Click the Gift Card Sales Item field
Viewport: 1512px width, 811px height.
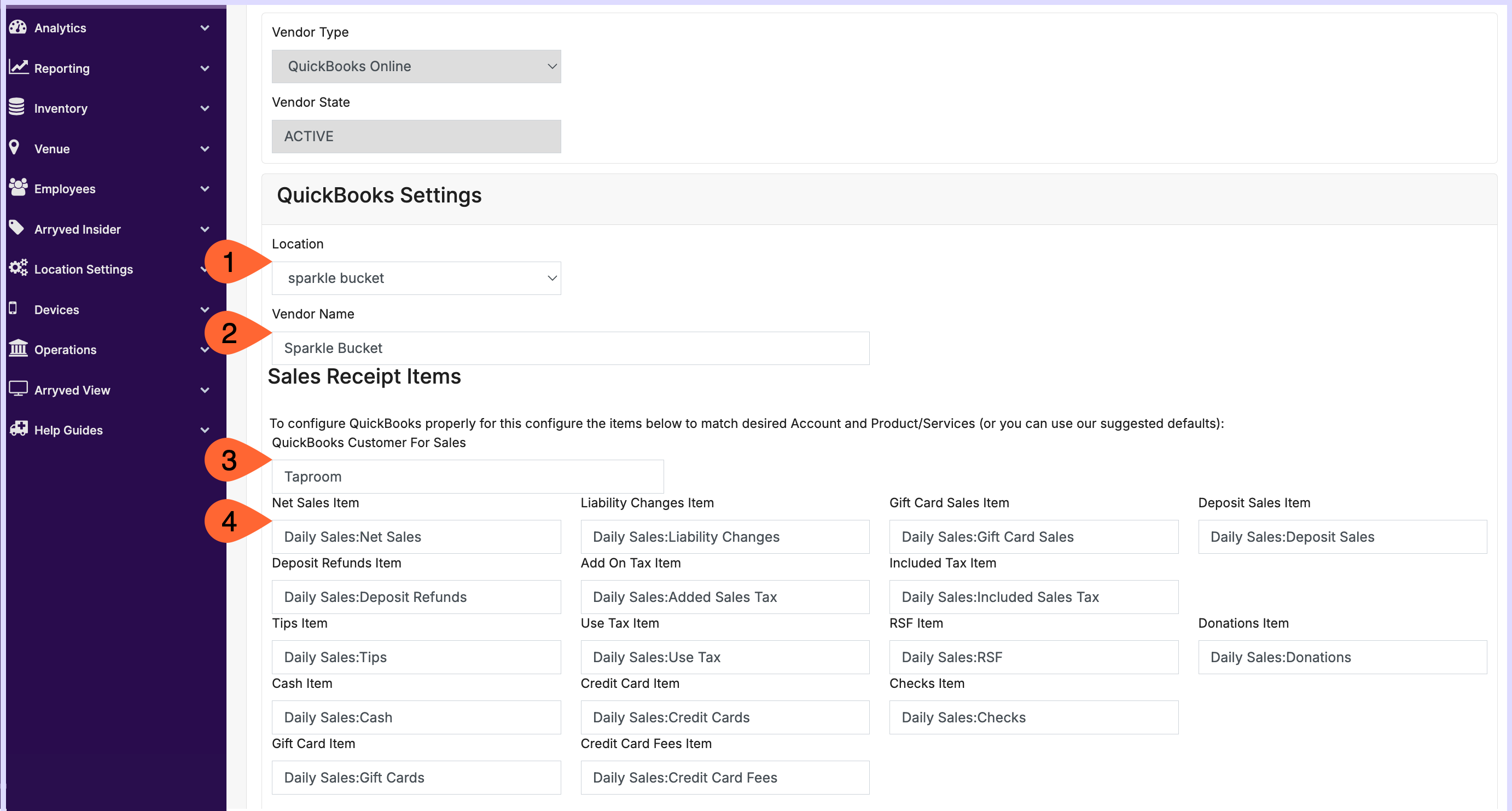click(1034, 537)
